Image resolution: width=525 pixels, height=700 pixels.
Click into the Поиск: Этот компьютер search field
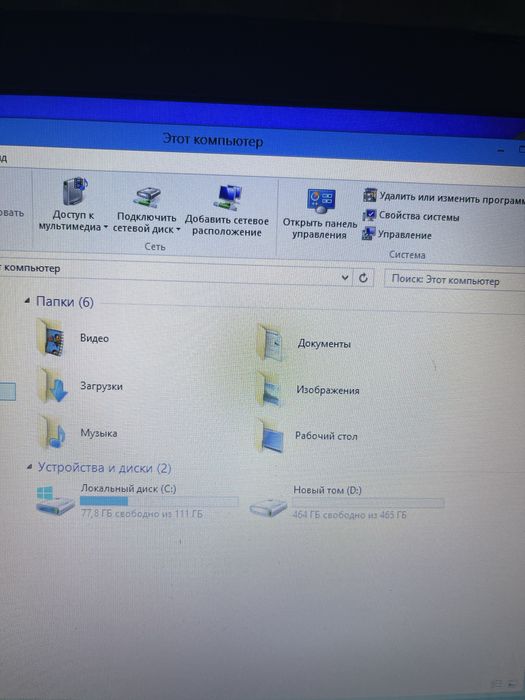[x=454, y=281]
